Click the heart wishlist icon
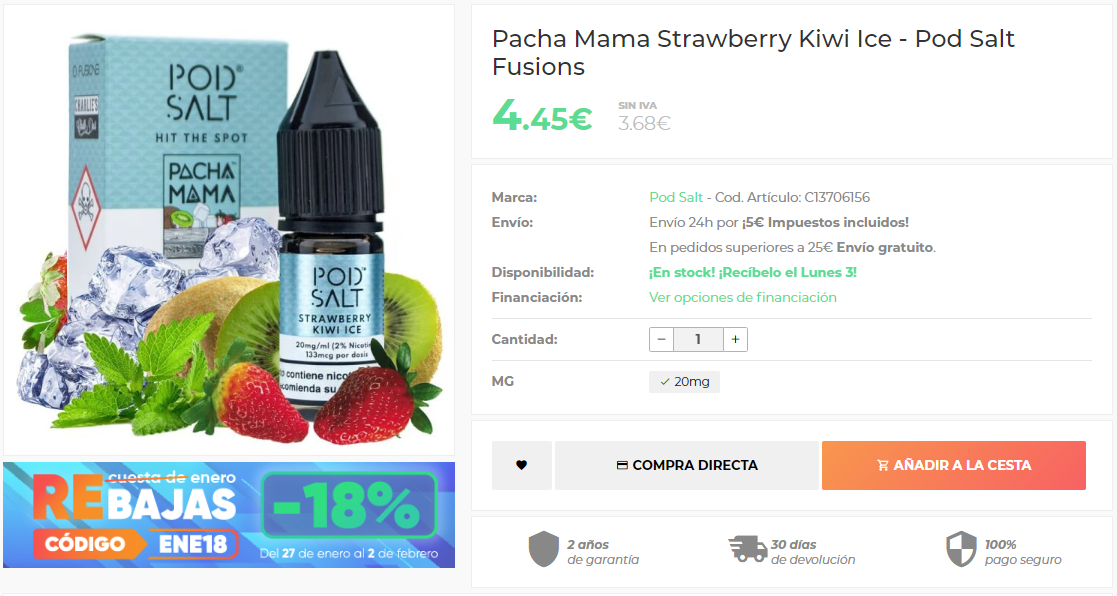 coord(521,465)
